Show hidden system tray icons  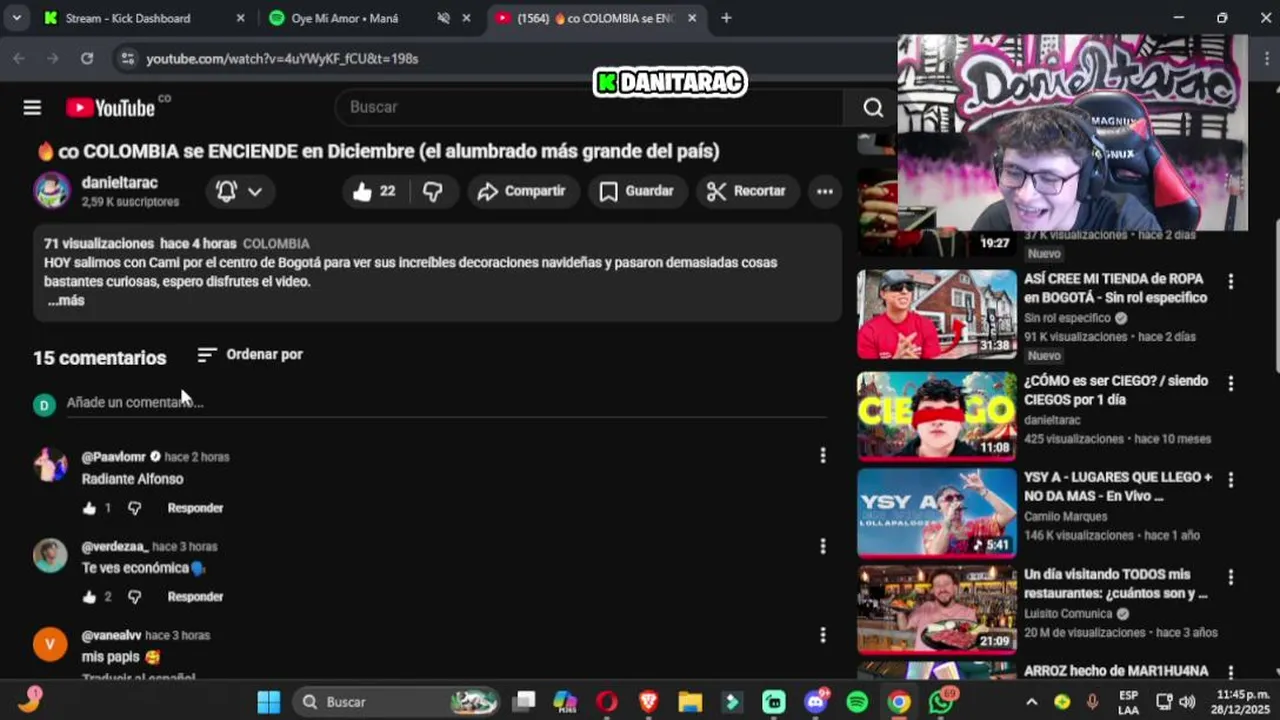(1032, 702)
